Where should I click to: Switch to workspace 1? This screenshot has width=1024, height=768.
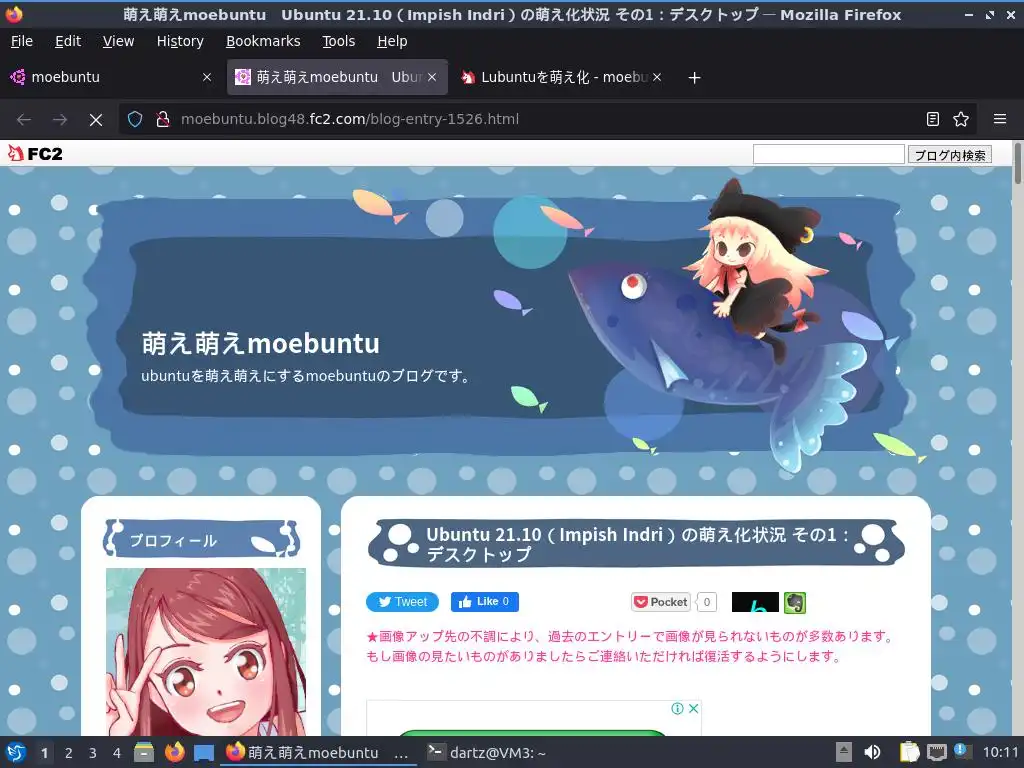pos(44,753)
